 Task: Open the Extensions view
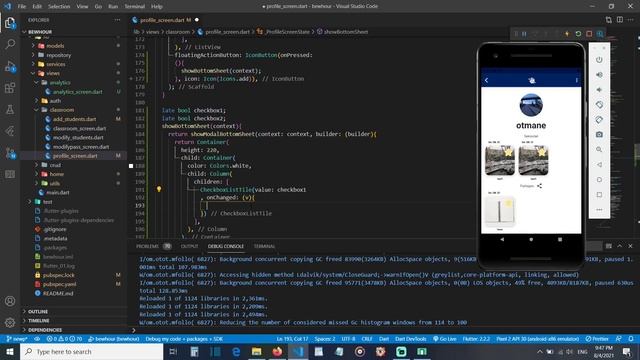(10, 88)
